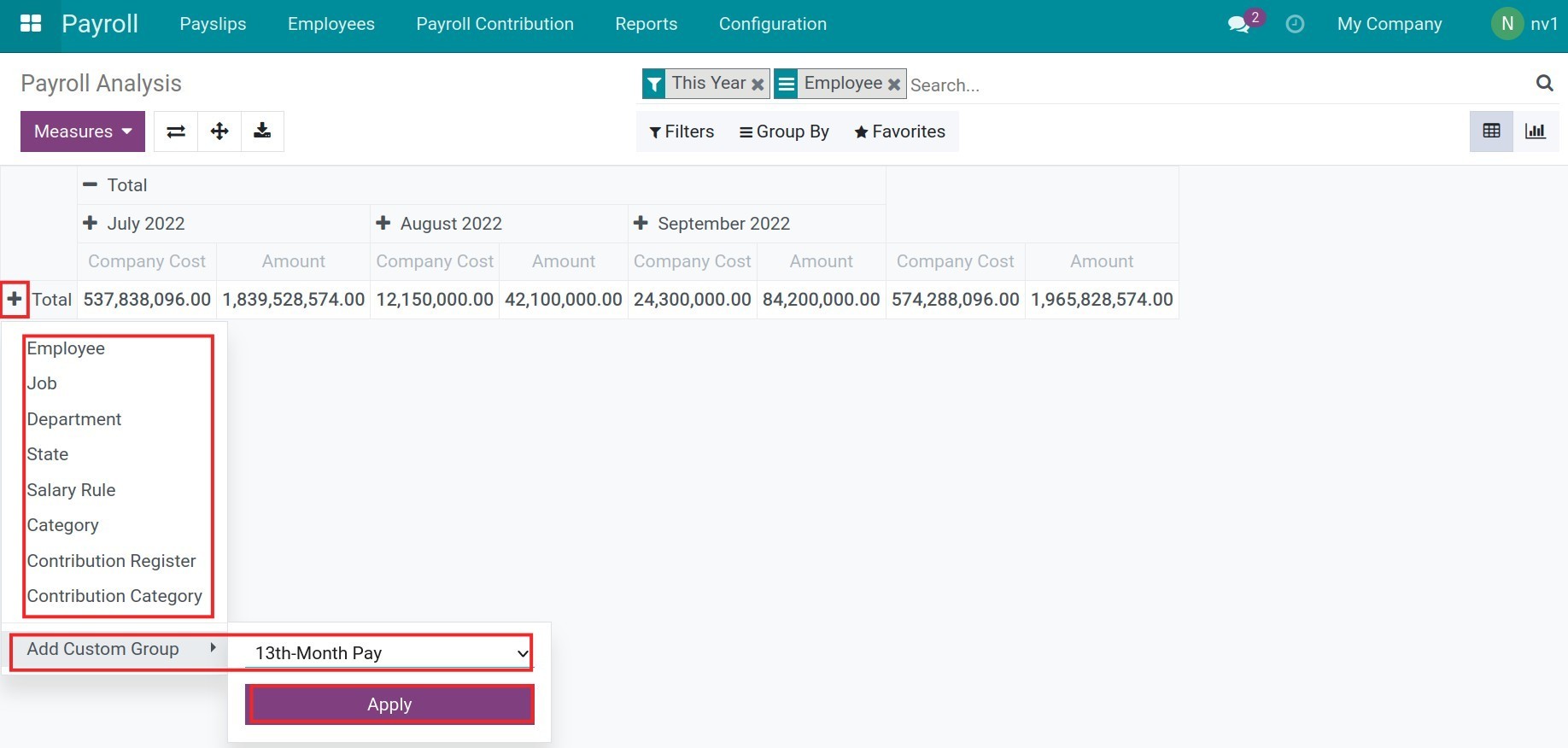Click September Company Cost value 24,300,000.00
1568x748 pixels.
coord(693,300)
